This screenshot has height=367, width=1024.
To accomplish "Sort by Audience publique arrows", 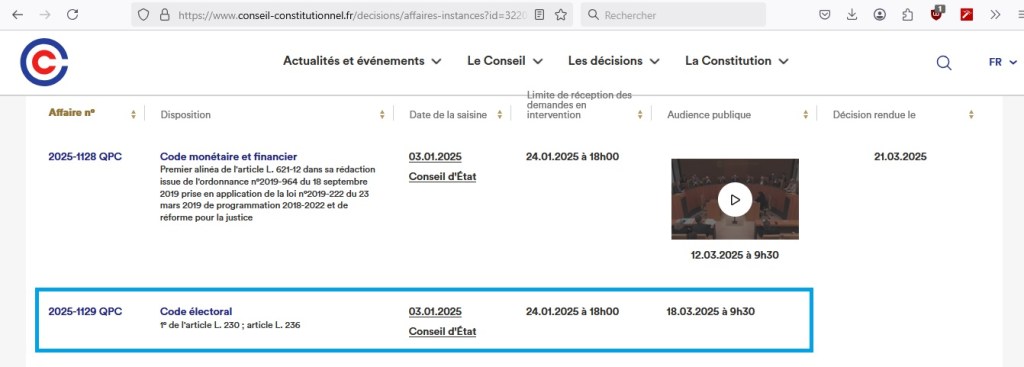I will click(x=806, y=115).
